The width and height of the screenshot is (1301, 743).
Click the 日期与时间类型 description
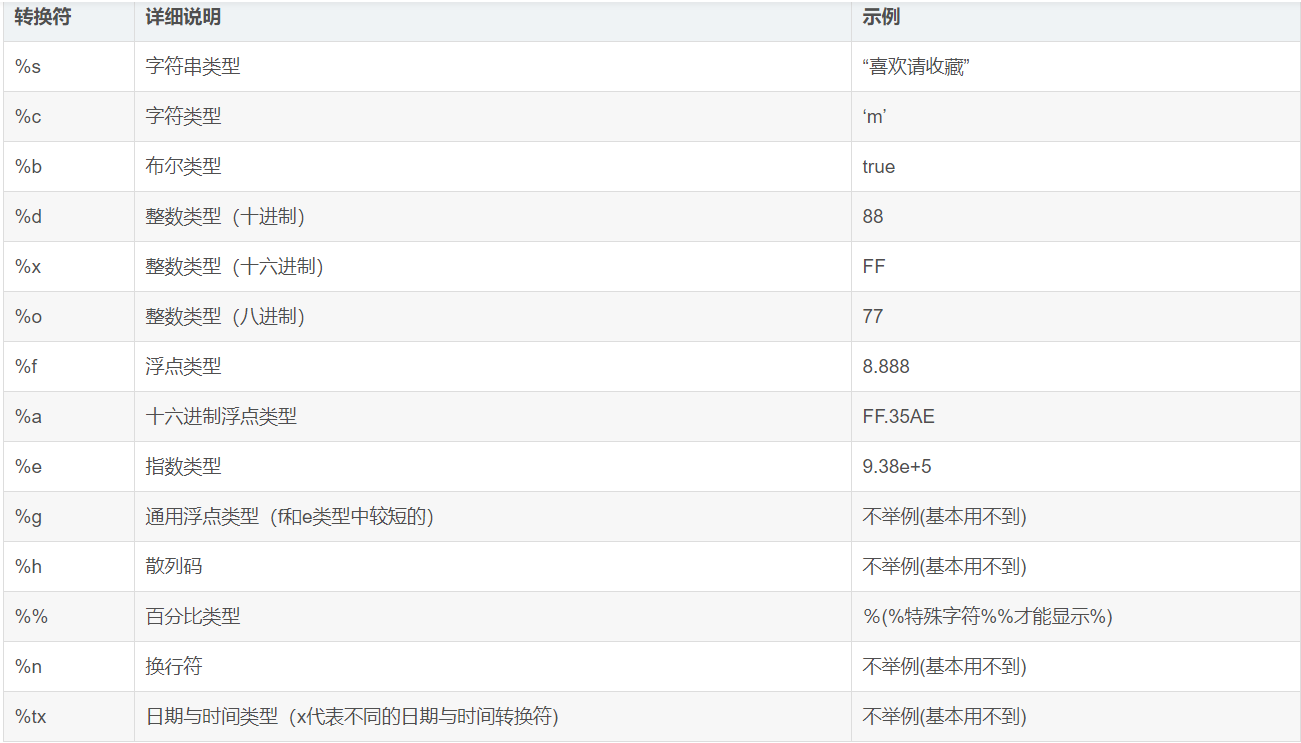(352, 717)
